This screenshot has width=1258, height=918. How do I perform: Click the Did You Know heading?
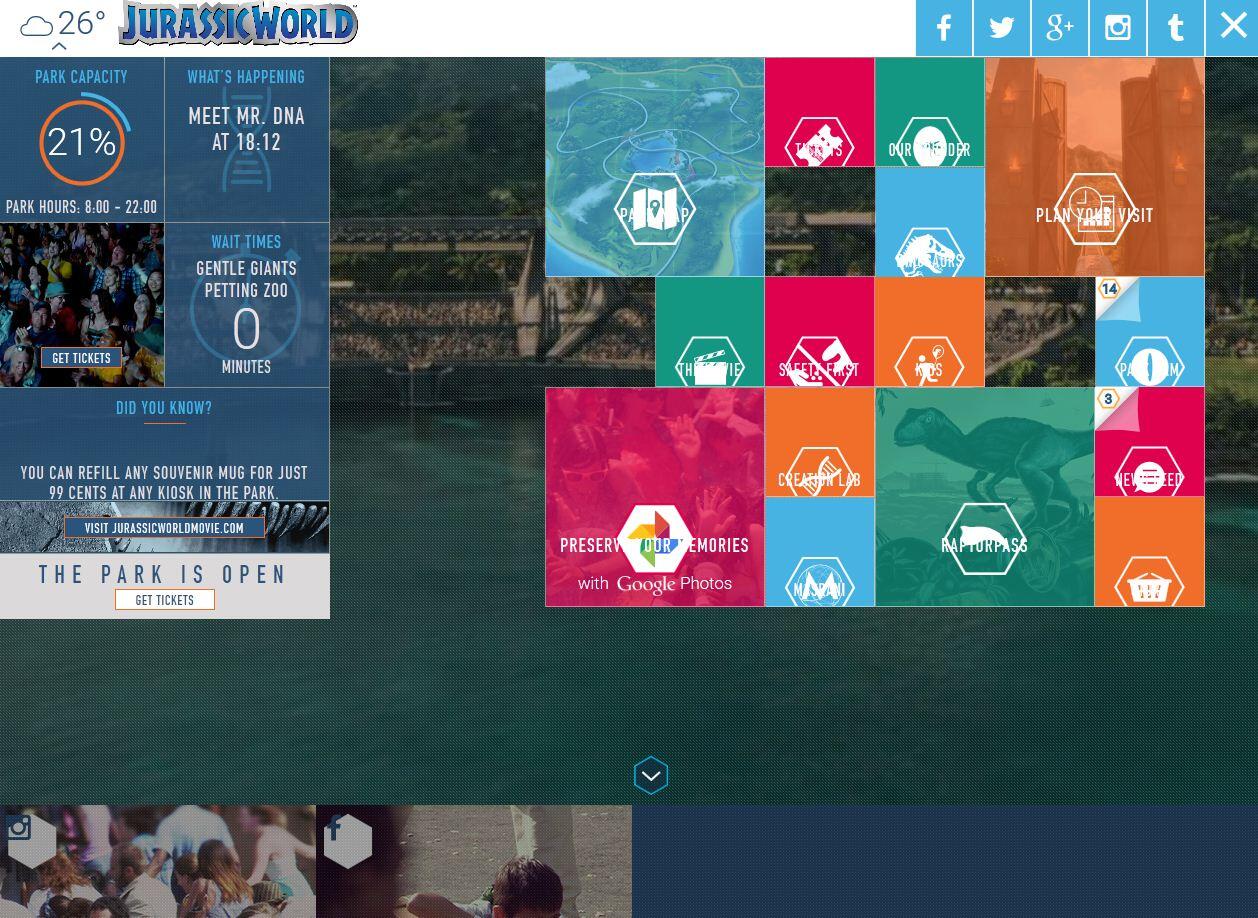click(164, 408)
